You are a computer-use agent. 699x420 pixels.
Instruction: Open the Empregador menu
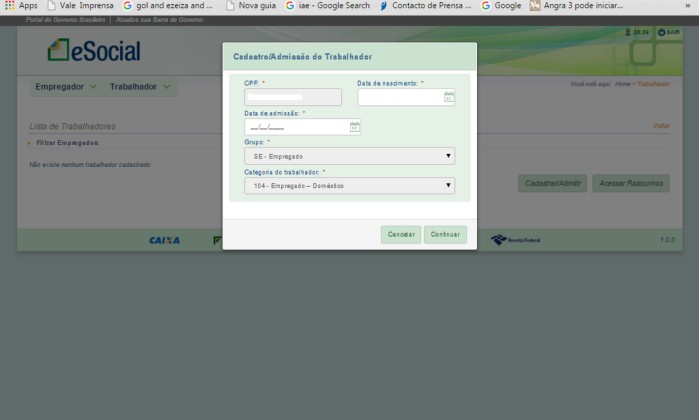[x=66, y=87]
